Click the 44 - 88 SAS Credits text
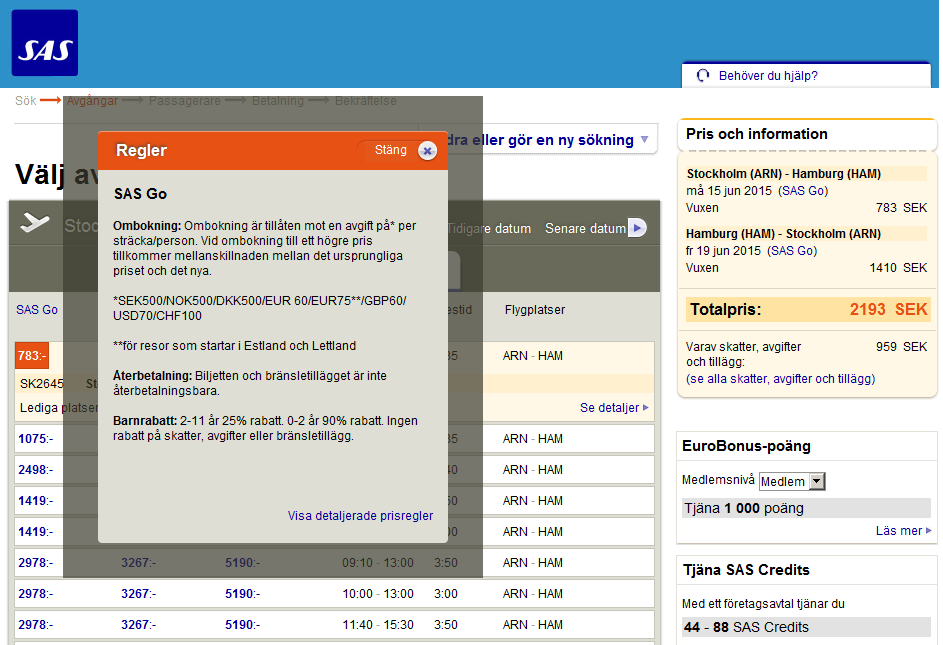 [746, 627]
